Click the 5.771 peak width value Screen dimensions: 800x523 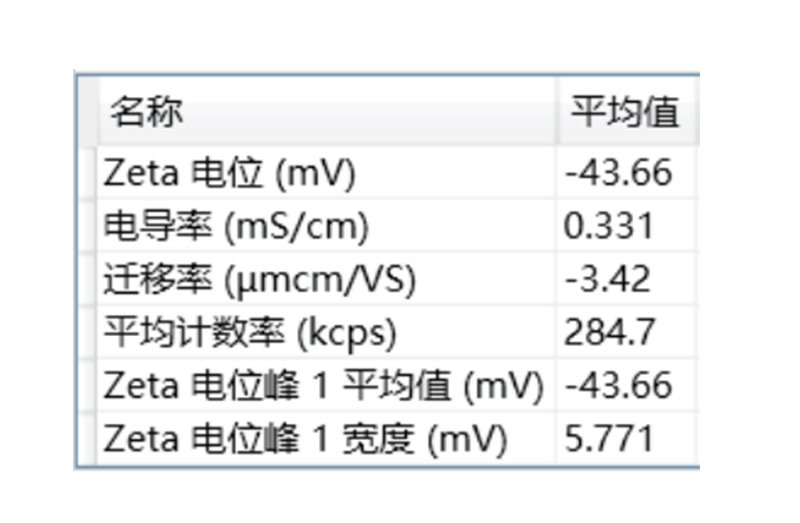click(609, 438)
